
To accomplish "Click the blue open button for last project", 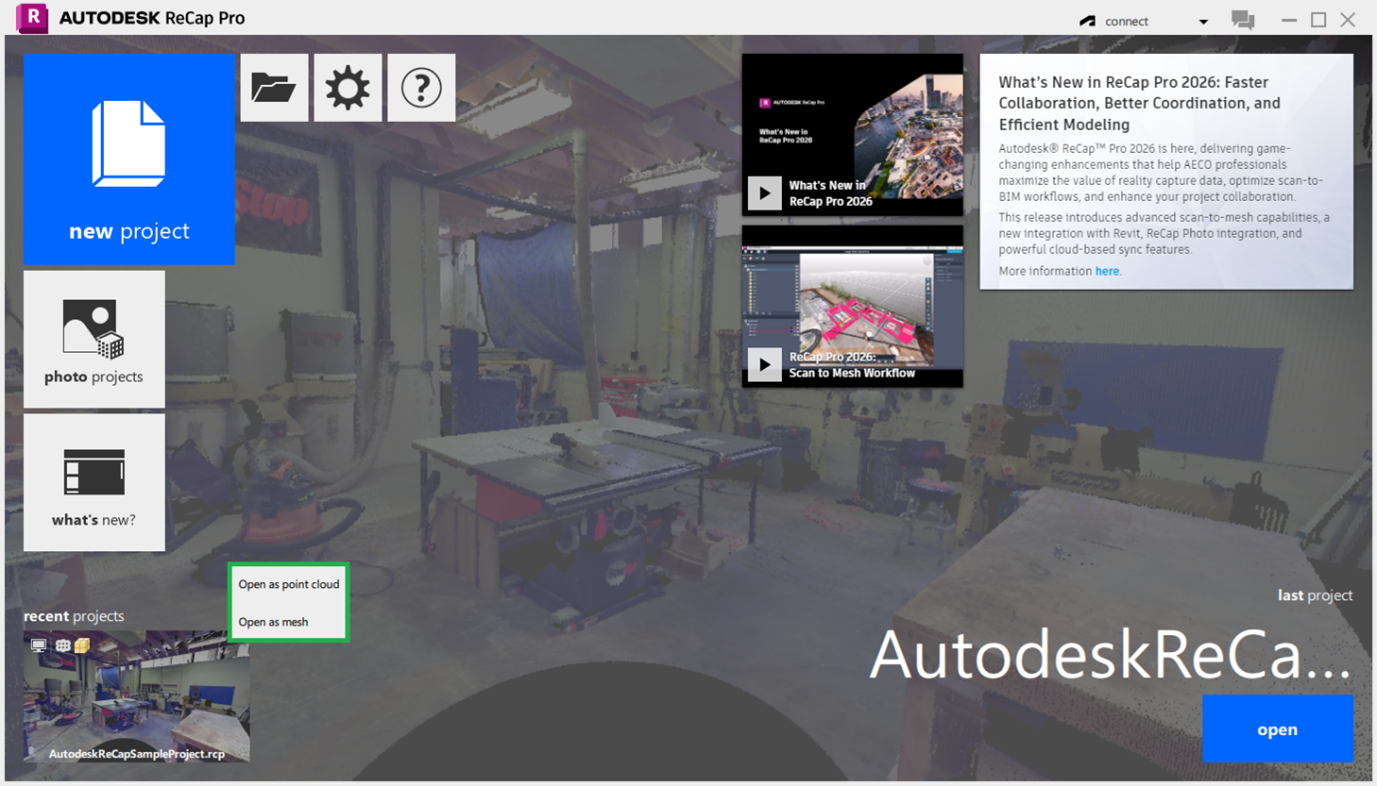I will click(x=1277, y=729).
